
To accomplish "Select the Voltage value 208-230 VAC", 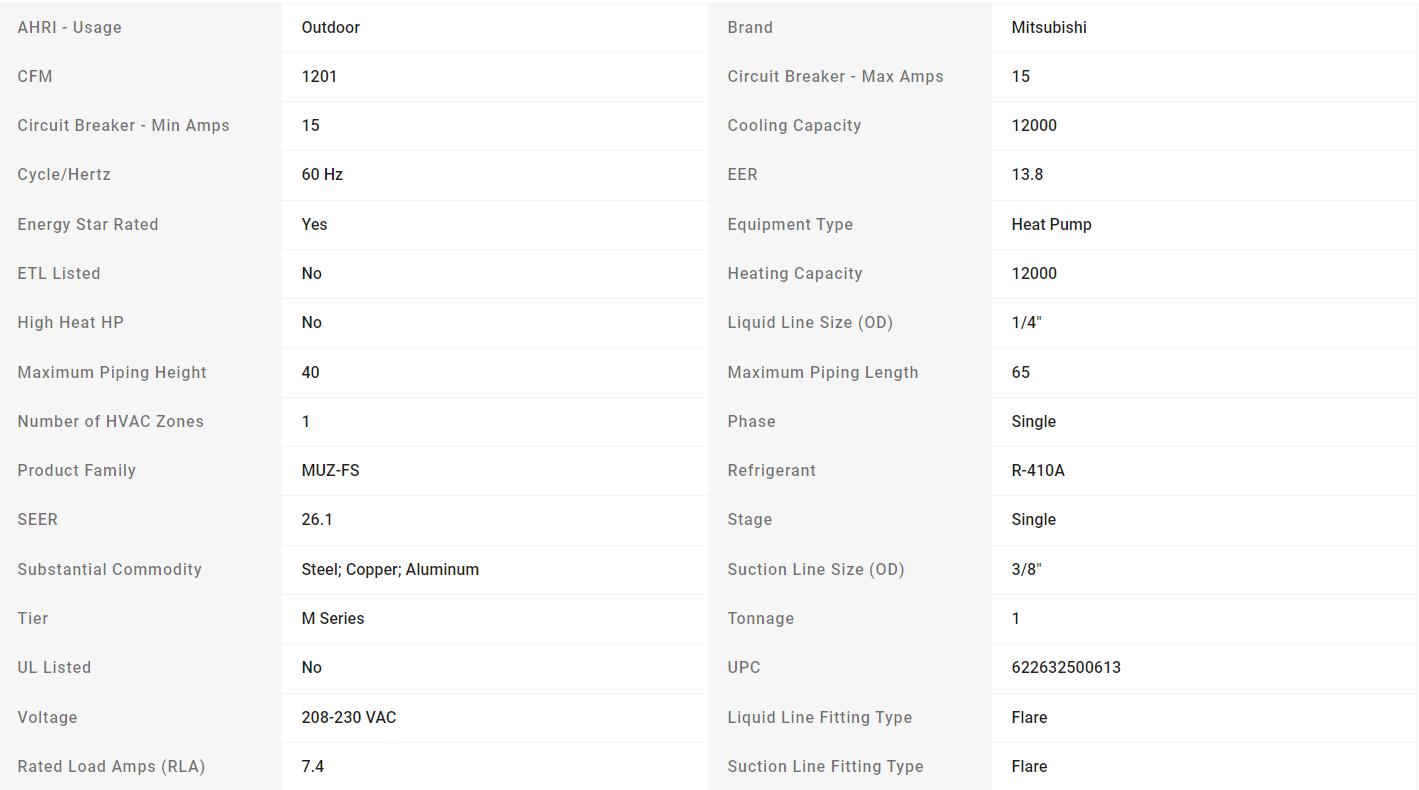I will [x=349, y=717].
